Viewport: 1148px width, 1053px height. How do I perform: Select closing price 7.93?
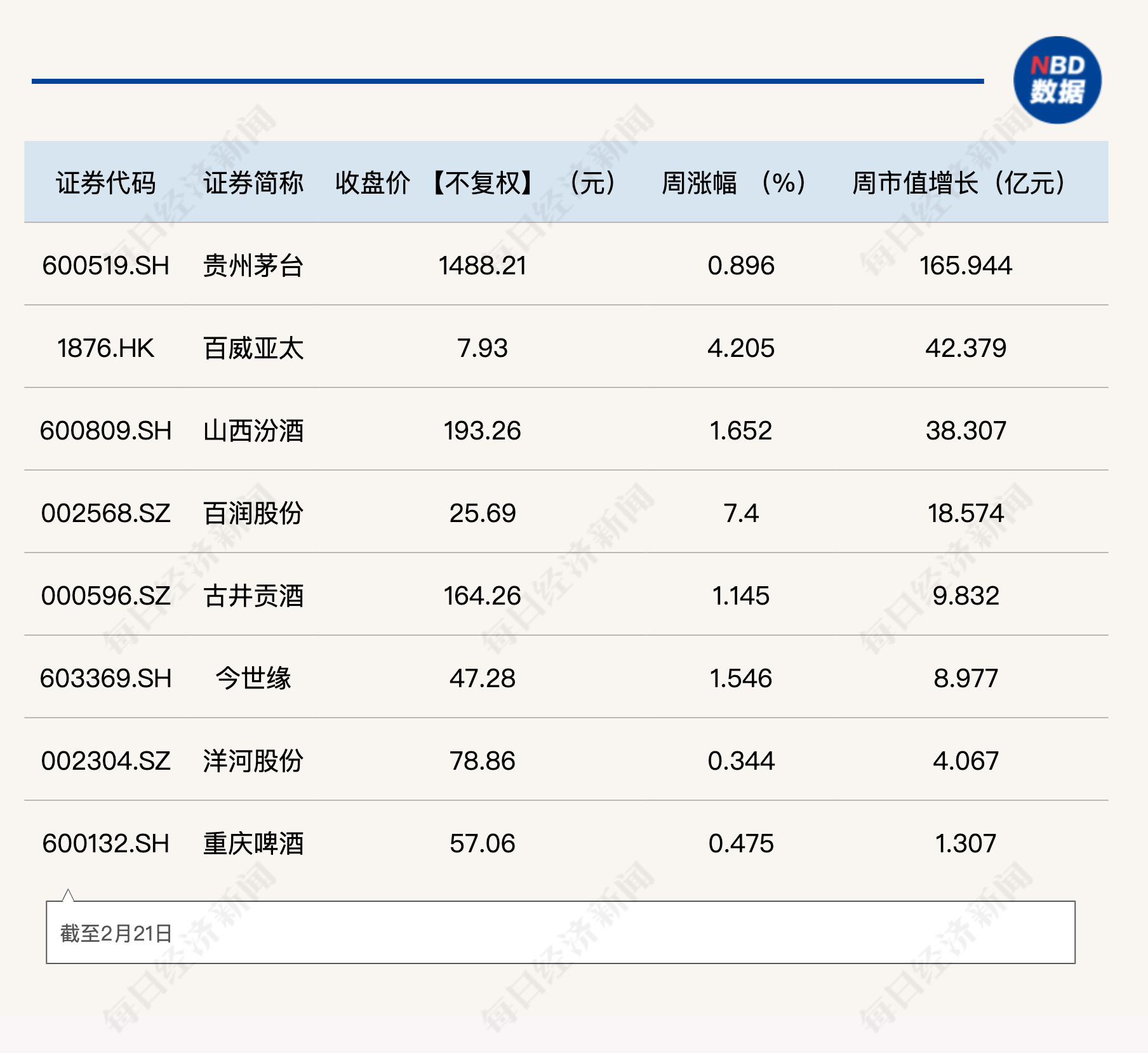click(483, 348)
